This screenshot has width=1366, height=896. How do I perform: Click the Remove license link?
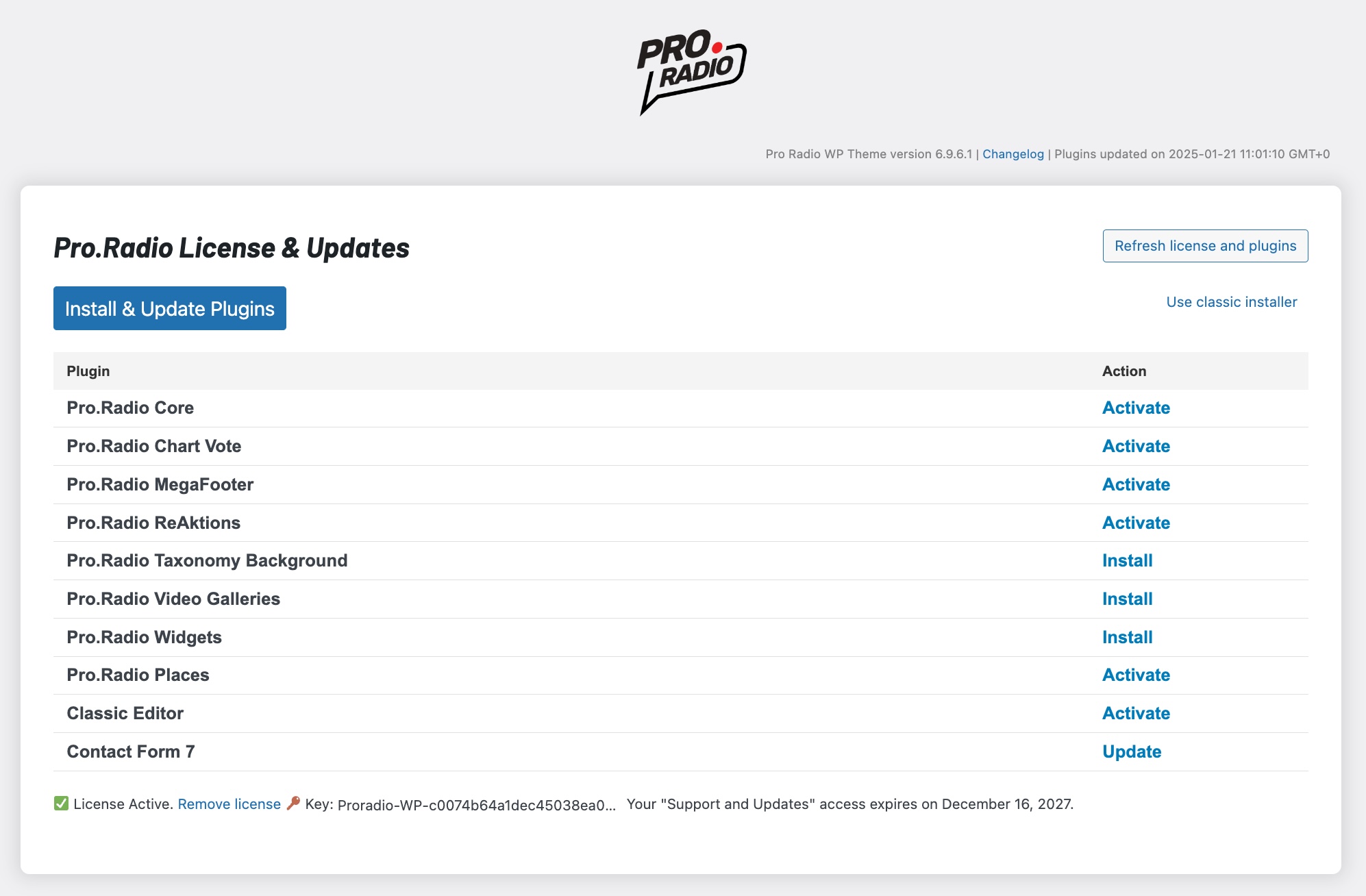[229, 804]
